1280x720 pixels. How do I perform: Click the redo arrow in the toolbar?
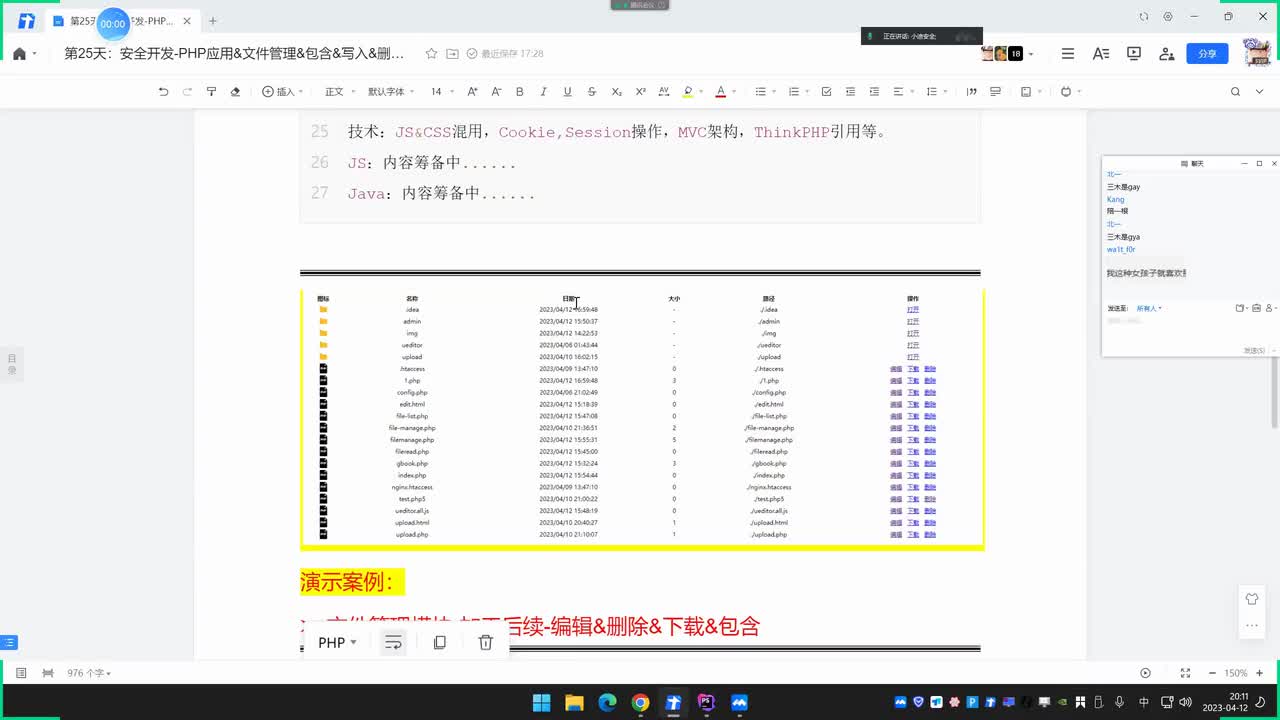click(x=187, y=91)
